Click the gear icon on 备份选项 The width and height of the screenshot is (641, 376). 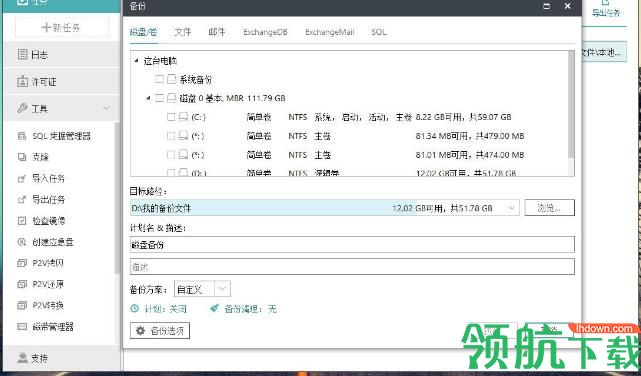click(x=141, y=331)
